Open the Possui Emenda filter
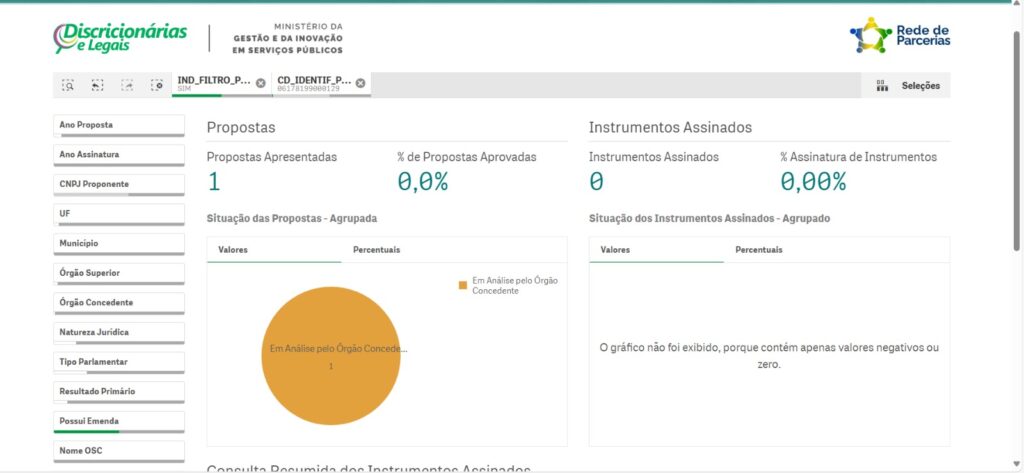Viewport: 1024px width, 473px height. coord(119,421)
